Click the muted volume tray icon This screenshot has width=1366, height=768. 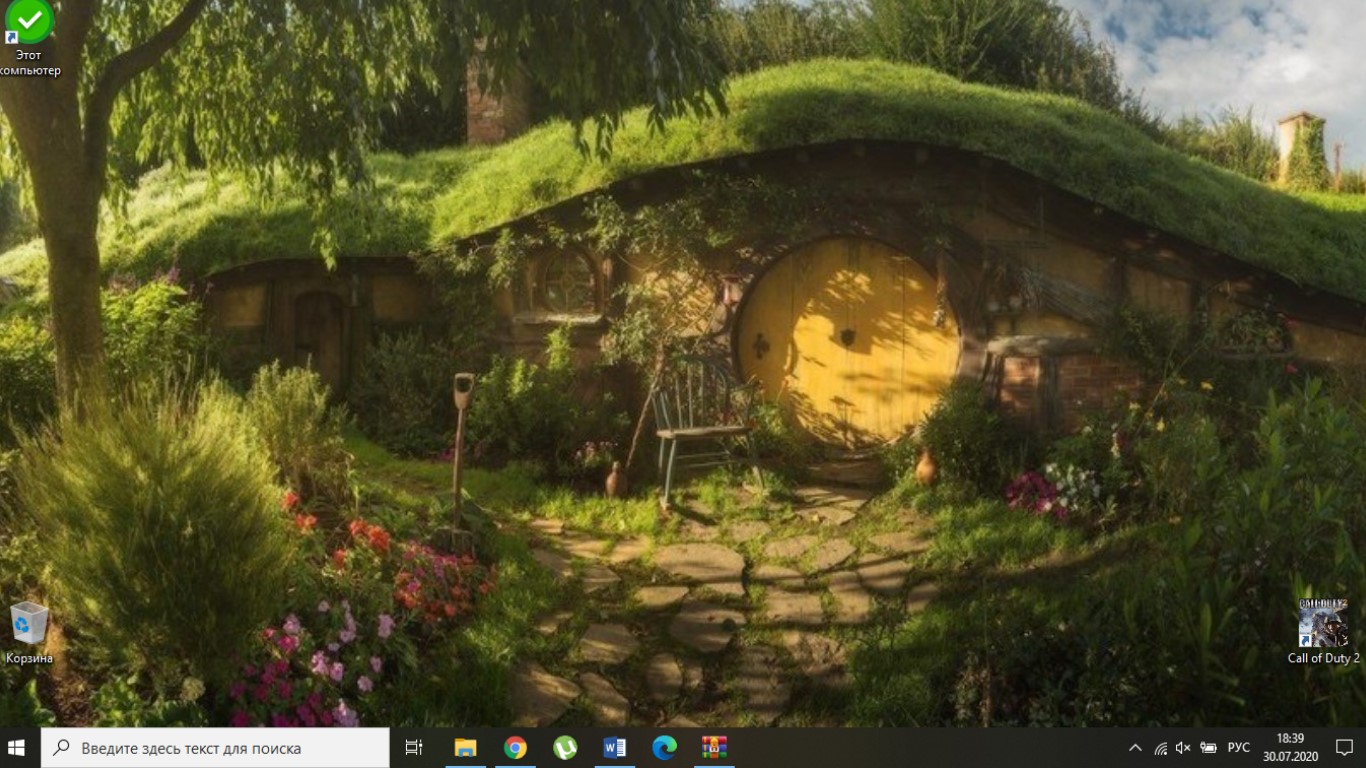coord(1183,748)
